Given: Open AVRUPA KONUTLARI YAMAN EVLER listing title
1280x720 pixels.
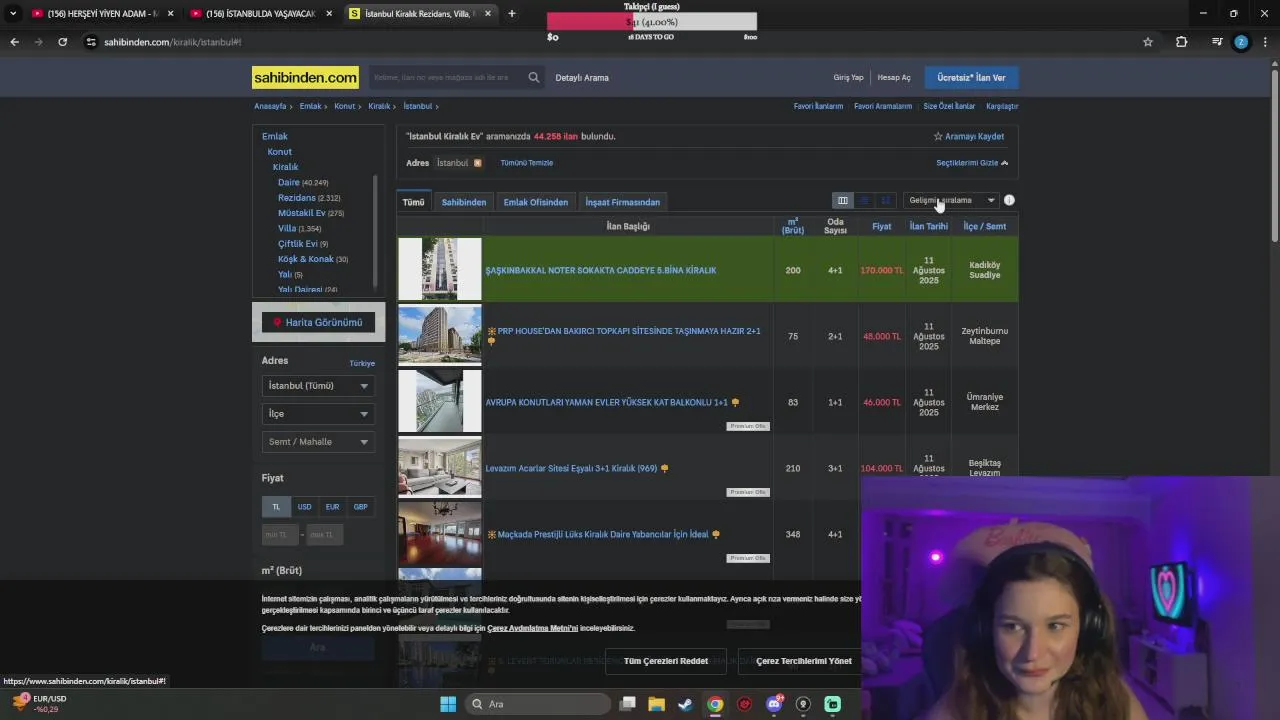Looking at the screenshot, I should pos(606,402).
